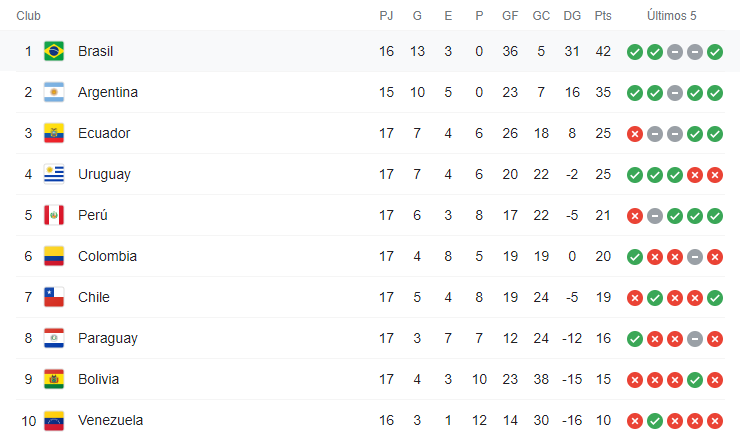Select the Uruguay flag icon

tap(54, 174)
